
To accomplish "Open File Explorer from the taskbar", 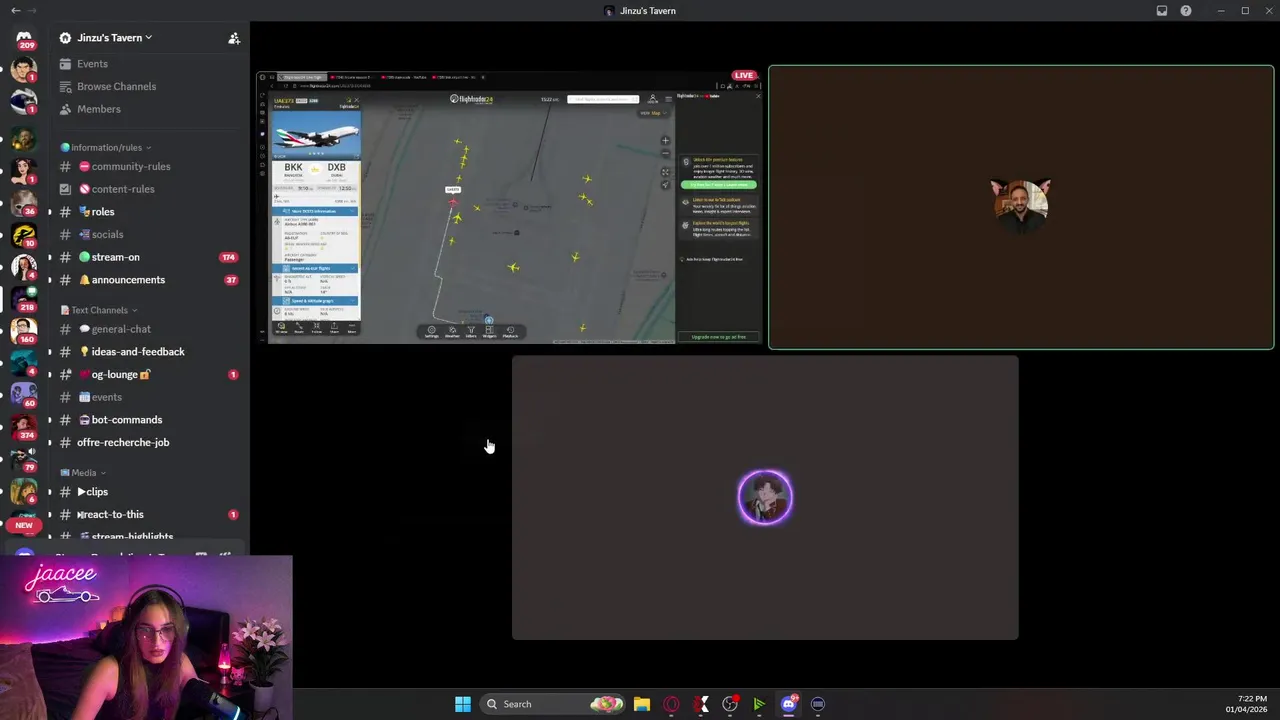I will point(642,704).
